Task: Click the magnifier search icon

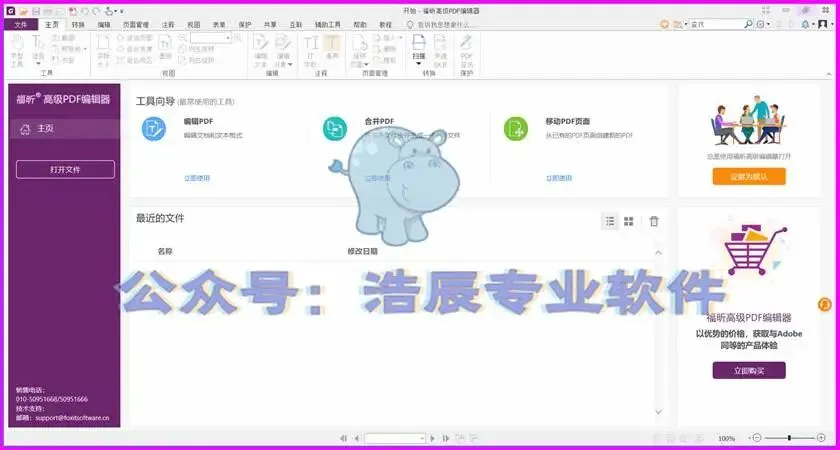Action: click(748, 25)
